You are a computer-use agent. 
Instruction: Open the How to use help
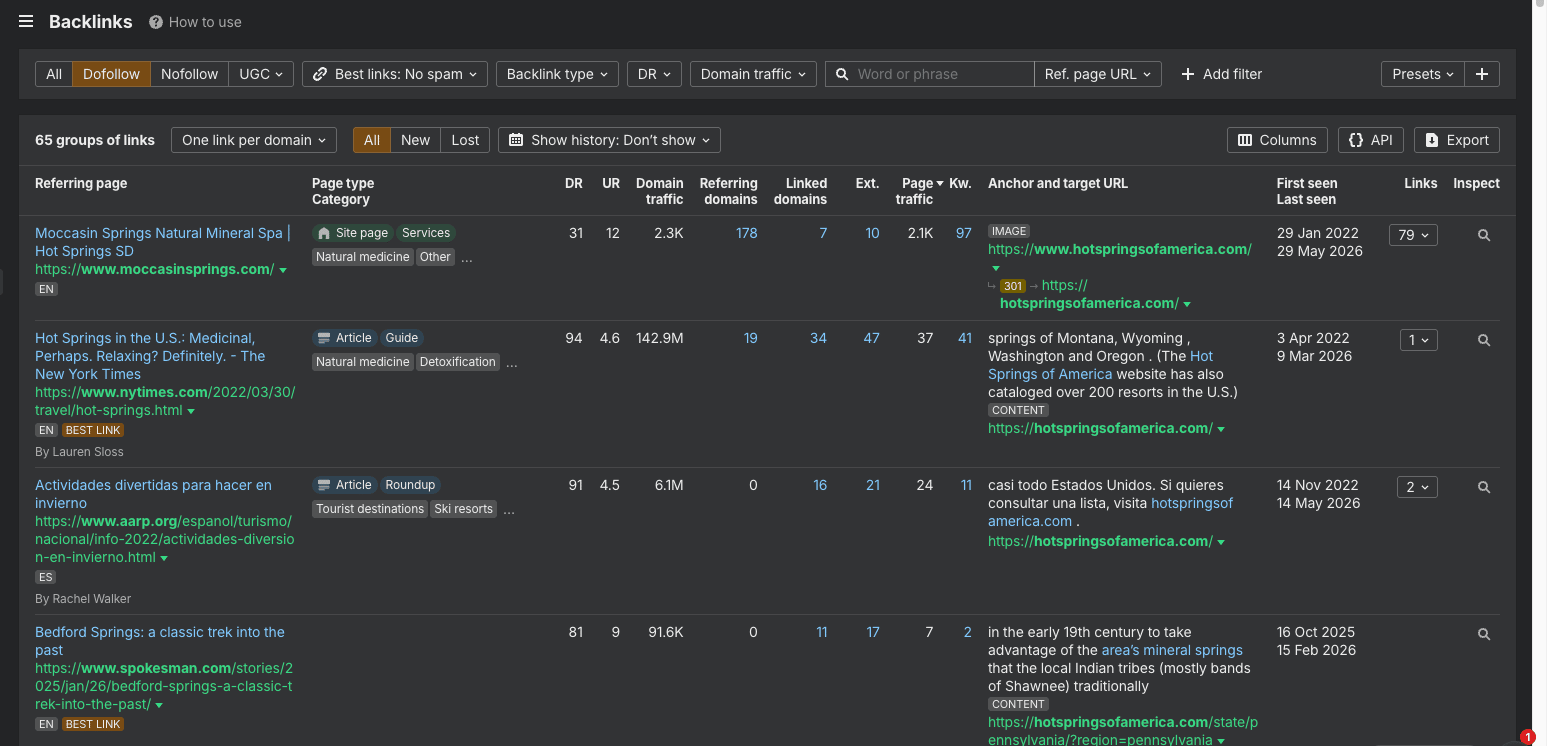click(x=195, y=22)
